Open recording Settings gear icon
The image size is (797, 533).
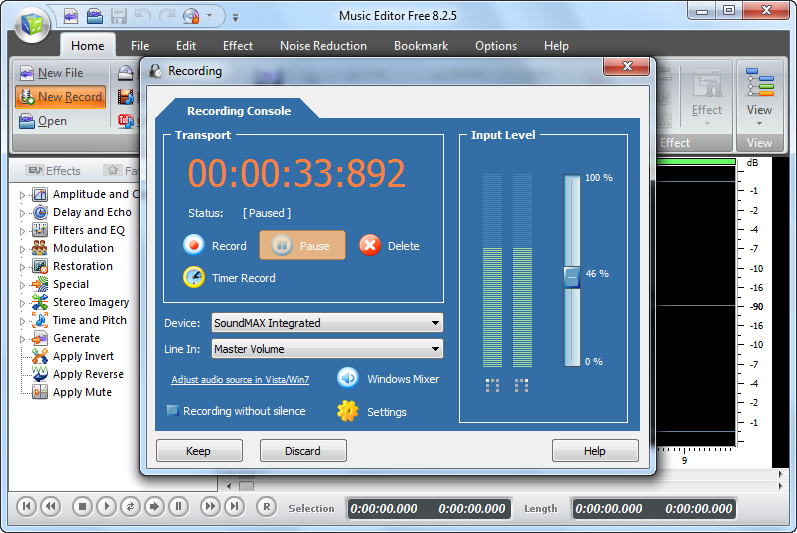pyautogui.click(x=348, y=411)
